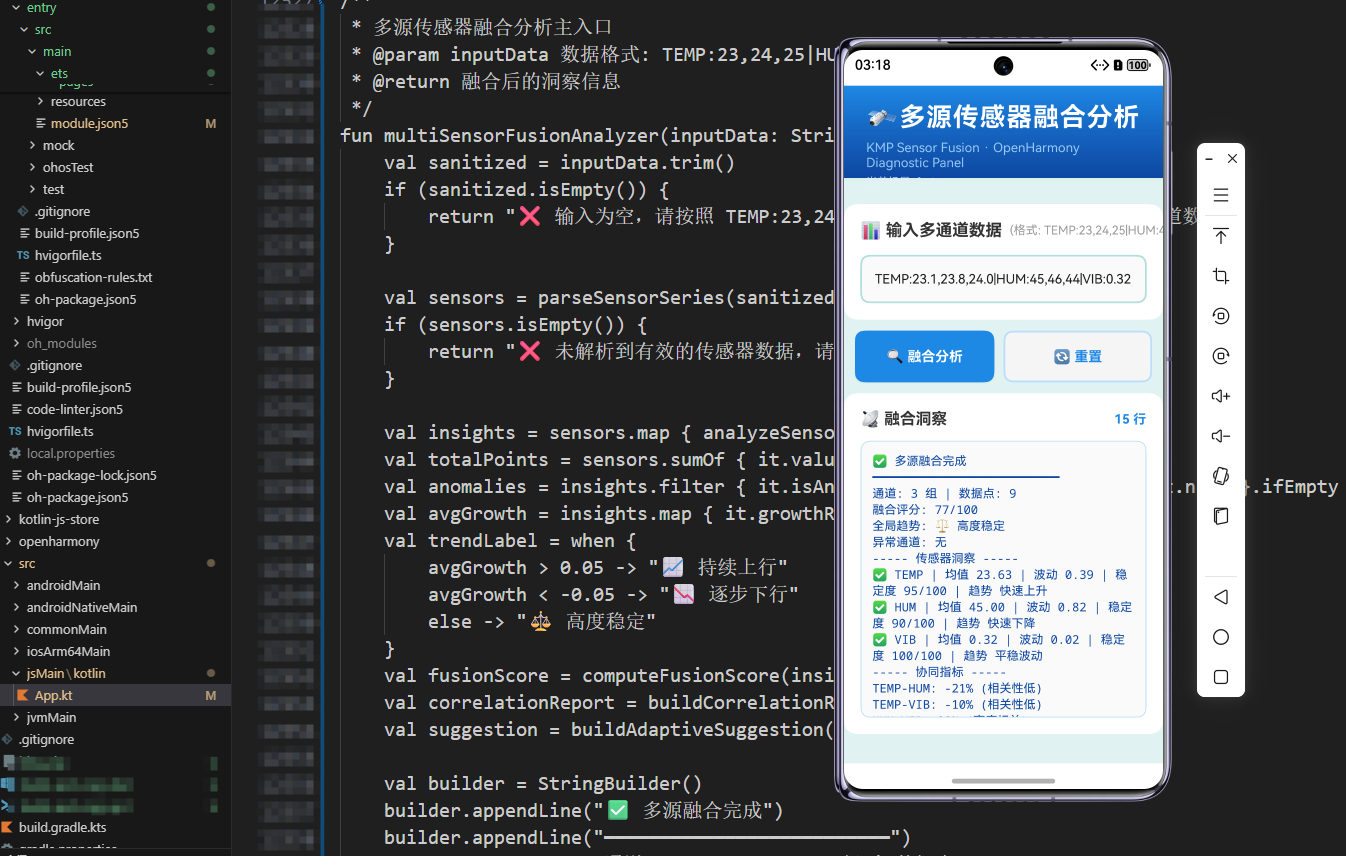Viewport: 1346px width, 856px height.
Task: Rotate emulator clockwise
Action: tap(1220, 356)
